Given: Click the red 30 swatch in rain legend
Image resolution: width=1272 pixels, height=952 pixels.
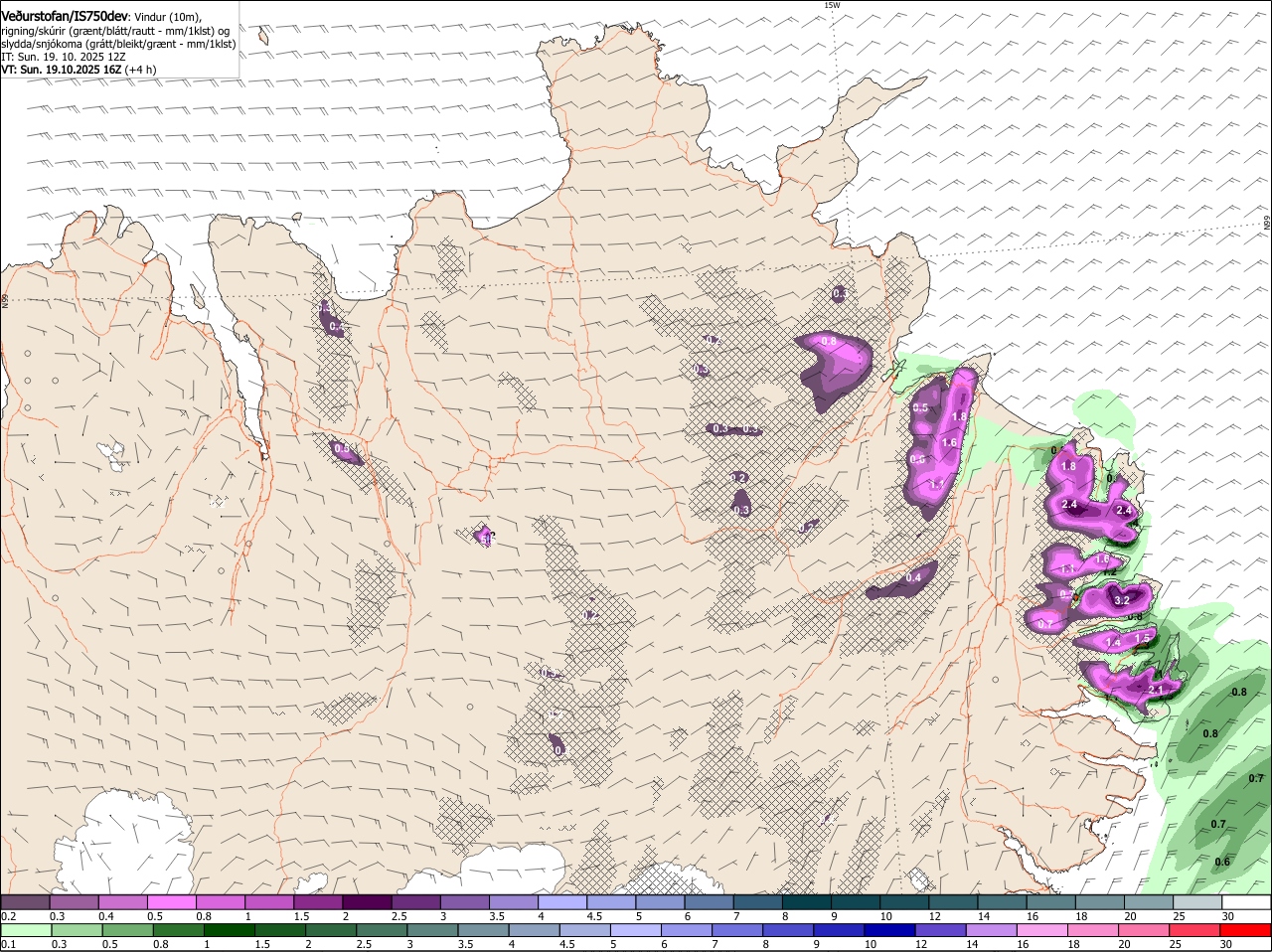Looking at the screenshot, I should click(x=1245, y=930).
